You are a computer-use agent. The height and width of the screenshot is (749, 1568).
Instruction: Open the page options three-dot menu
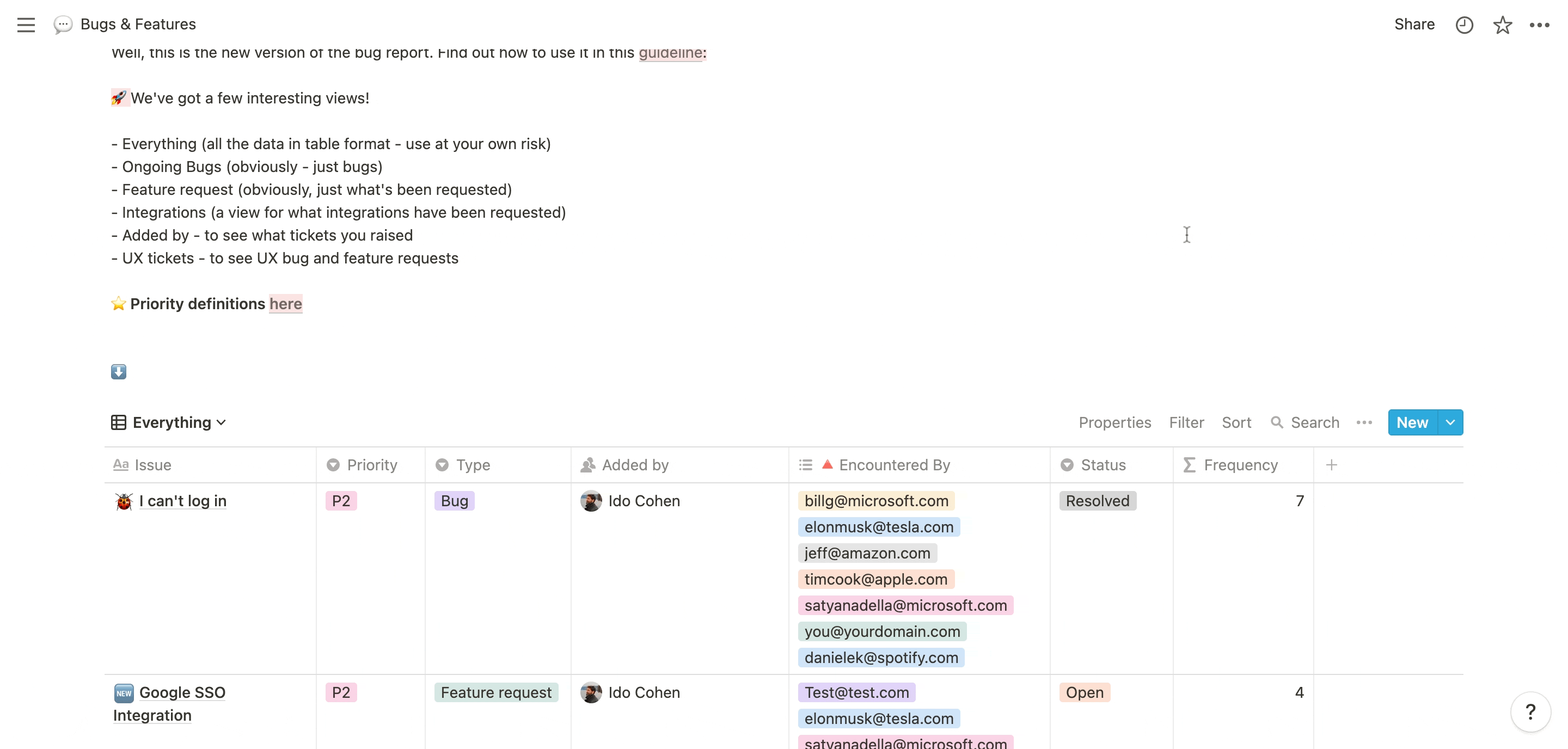1539,24
